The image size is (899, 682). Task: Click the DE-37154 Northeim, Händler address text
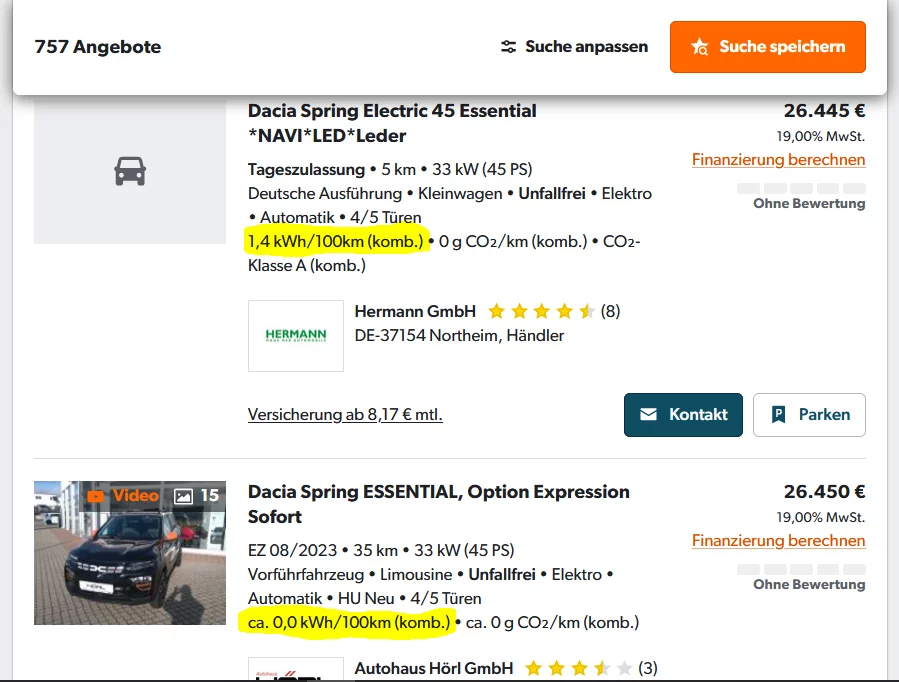(459, 335)
